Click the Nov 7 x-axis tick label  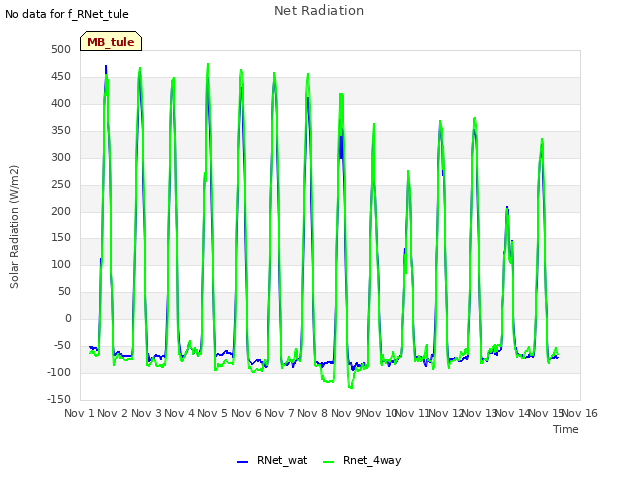(x=279, y=413)
